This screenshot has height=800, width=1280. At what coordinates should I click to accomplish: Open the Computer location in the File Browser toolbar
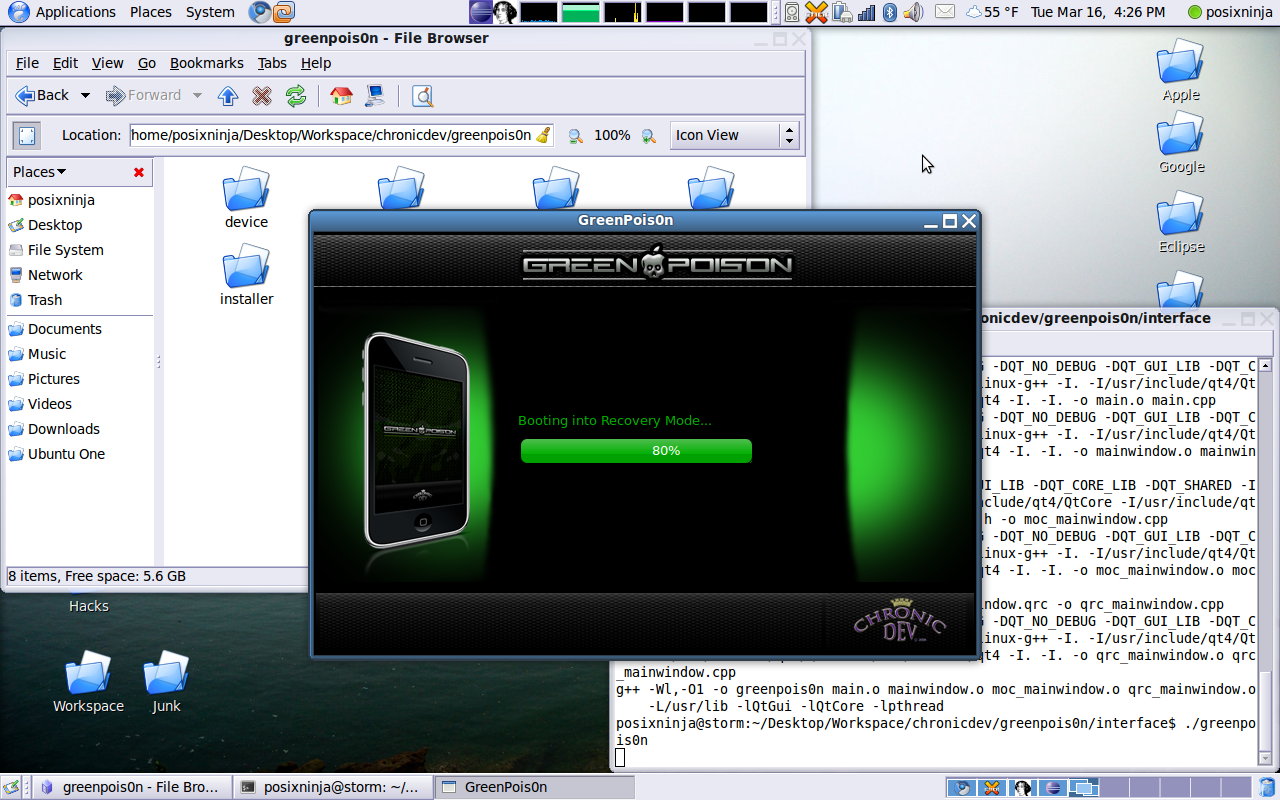(375, 96)
